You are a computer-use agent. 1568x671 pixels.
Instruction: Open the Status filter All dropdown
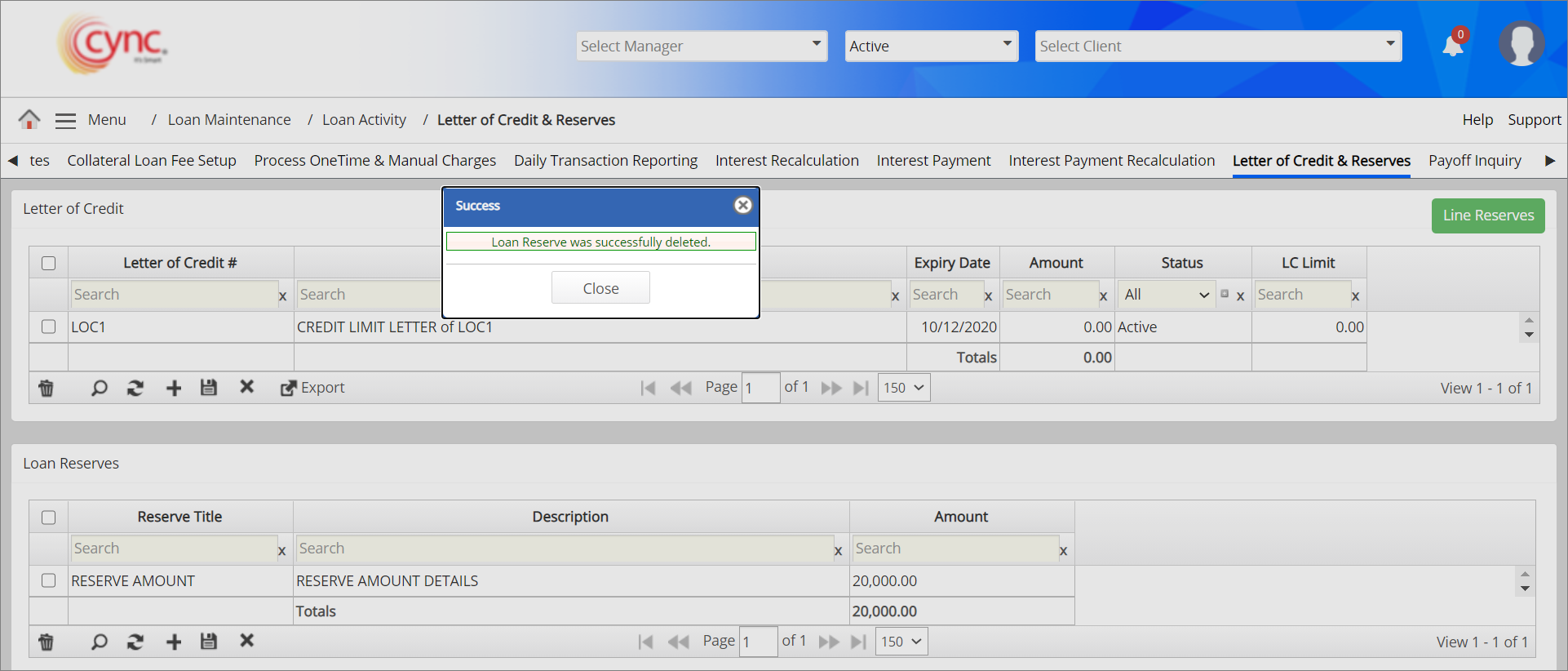[1166, 295]
